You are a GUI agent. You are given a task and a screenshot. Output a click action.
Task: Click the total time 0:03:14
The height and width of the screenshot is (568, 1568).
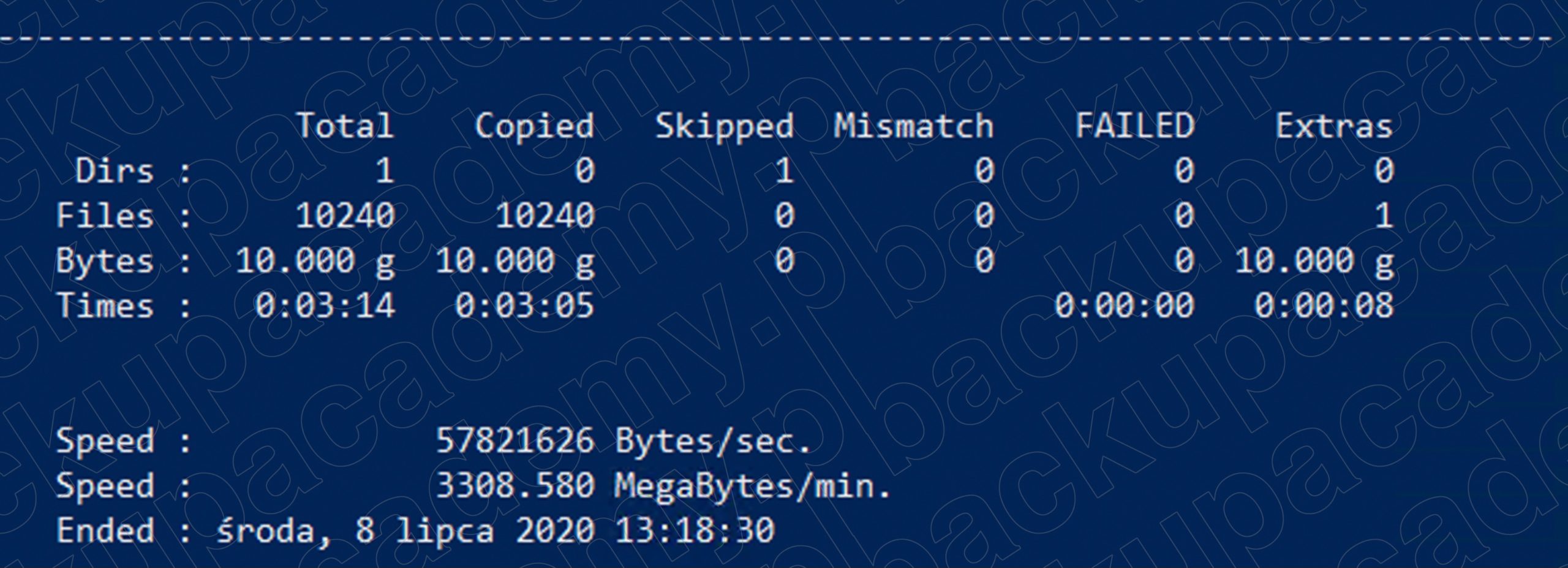pyautogui.click(x=325, y=306)
